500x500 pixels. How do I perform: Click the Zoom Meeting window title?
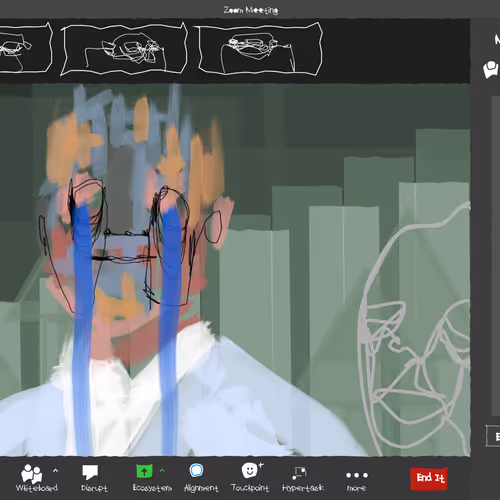tap(251, 10)
